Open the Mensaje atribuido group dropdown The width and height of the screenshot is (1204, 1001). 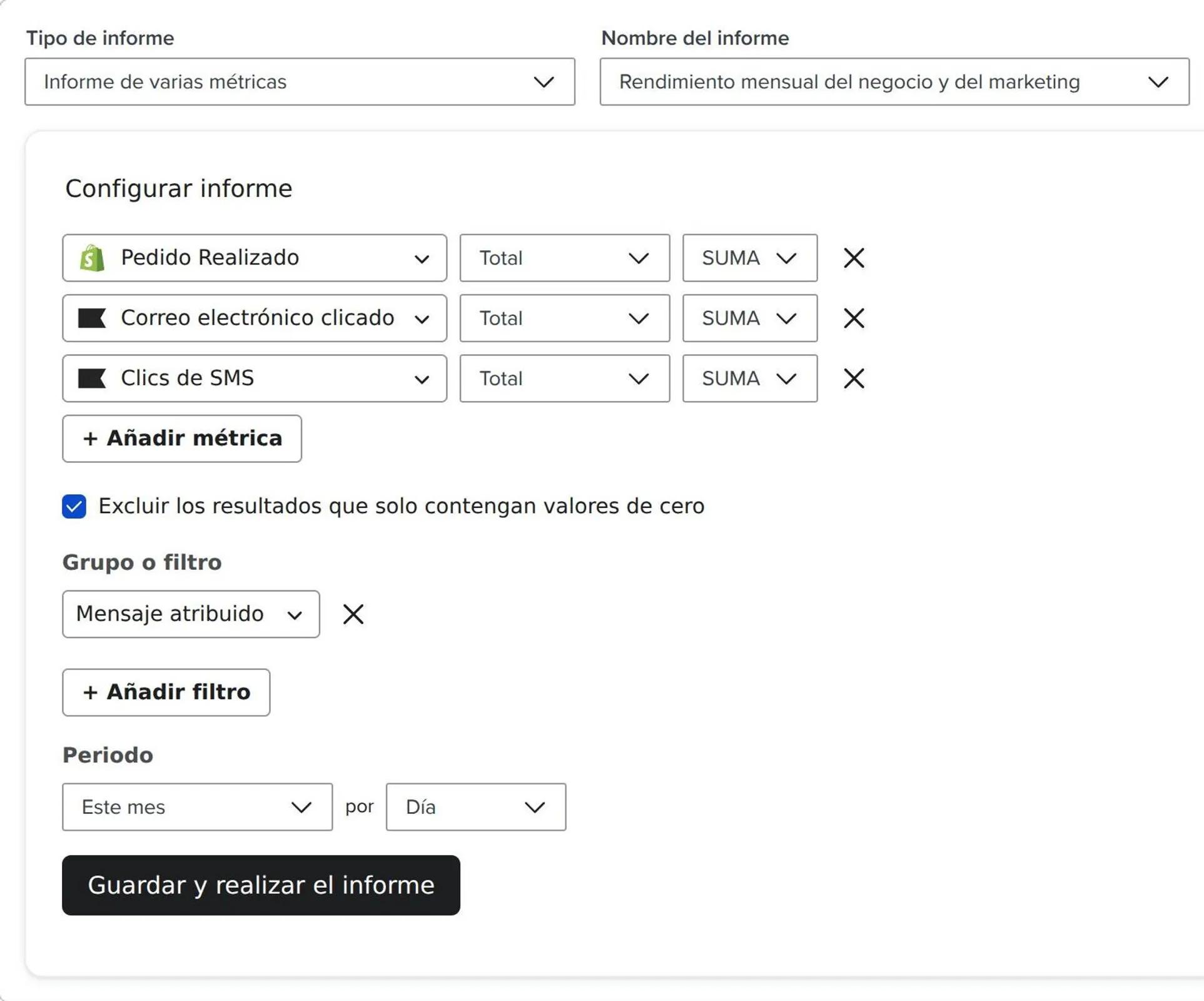point(191,614)
